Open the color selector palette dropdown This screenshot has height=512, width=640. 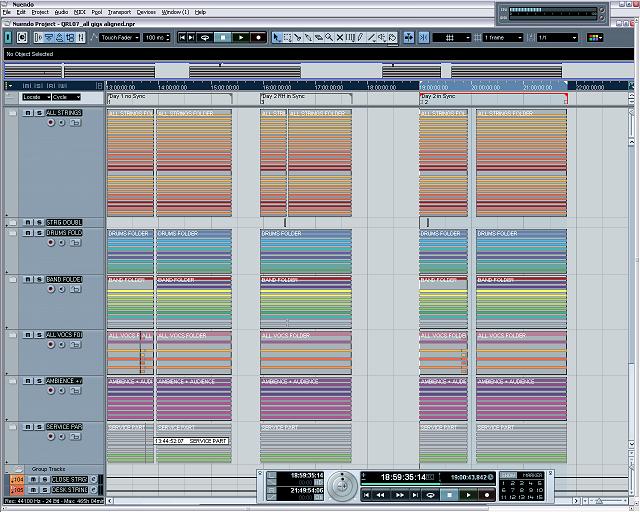click(x=595, y=38)
